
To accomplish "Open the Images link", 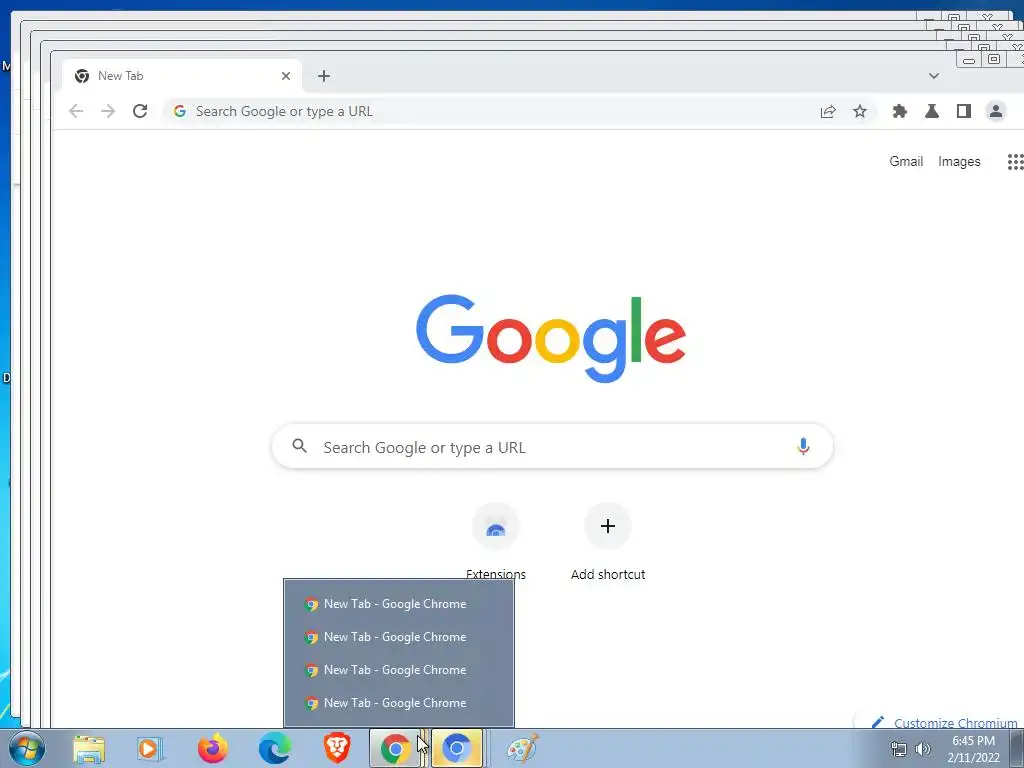I will pyautogui.click(x=959, y=161).
